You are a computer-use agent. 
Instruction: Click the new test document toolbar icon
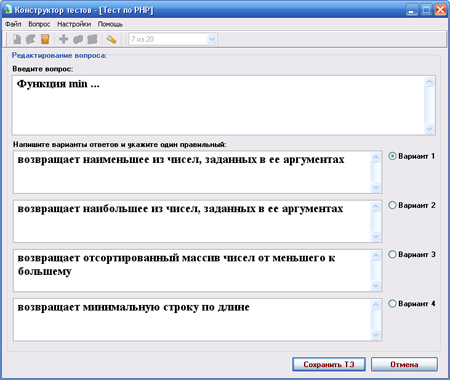tap(17, 39)
